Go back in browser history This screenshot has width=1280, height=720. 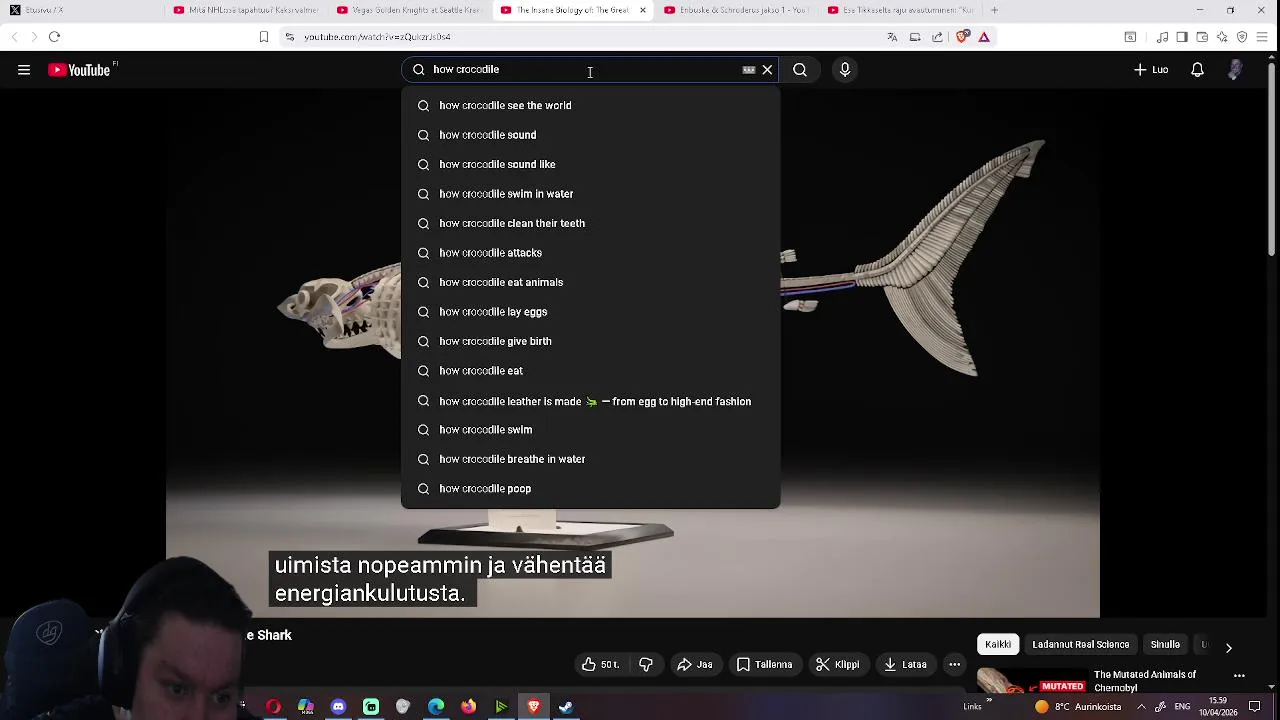pyautogui.click(x=14, y=37)
